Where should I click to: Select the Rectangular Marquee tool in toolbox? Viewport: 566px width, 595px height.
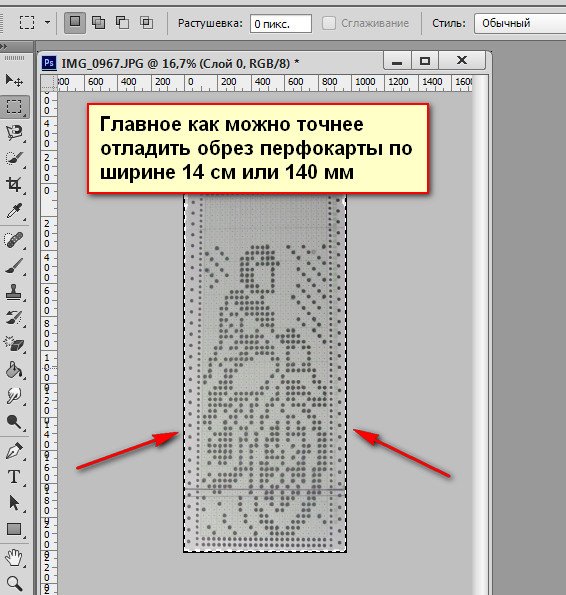(14, 107)
